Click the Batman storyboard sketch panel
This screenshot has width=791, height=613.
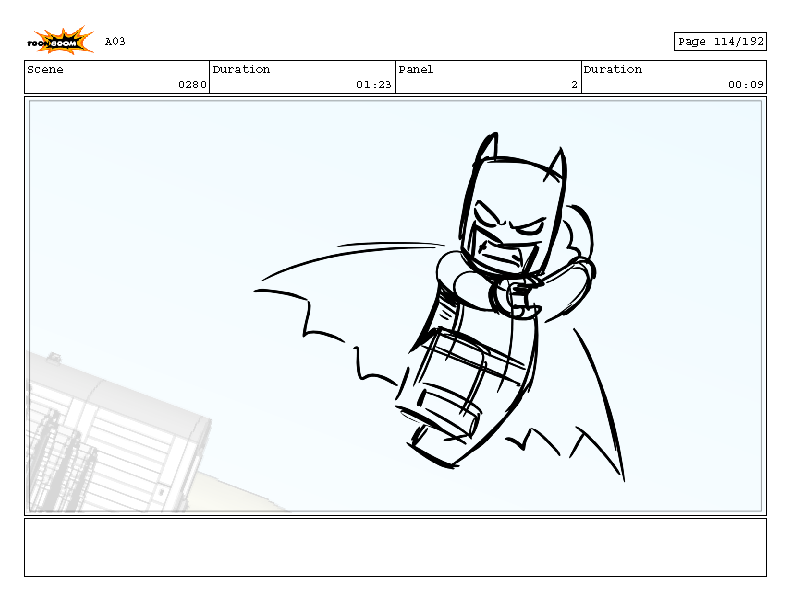click(396, 306)
